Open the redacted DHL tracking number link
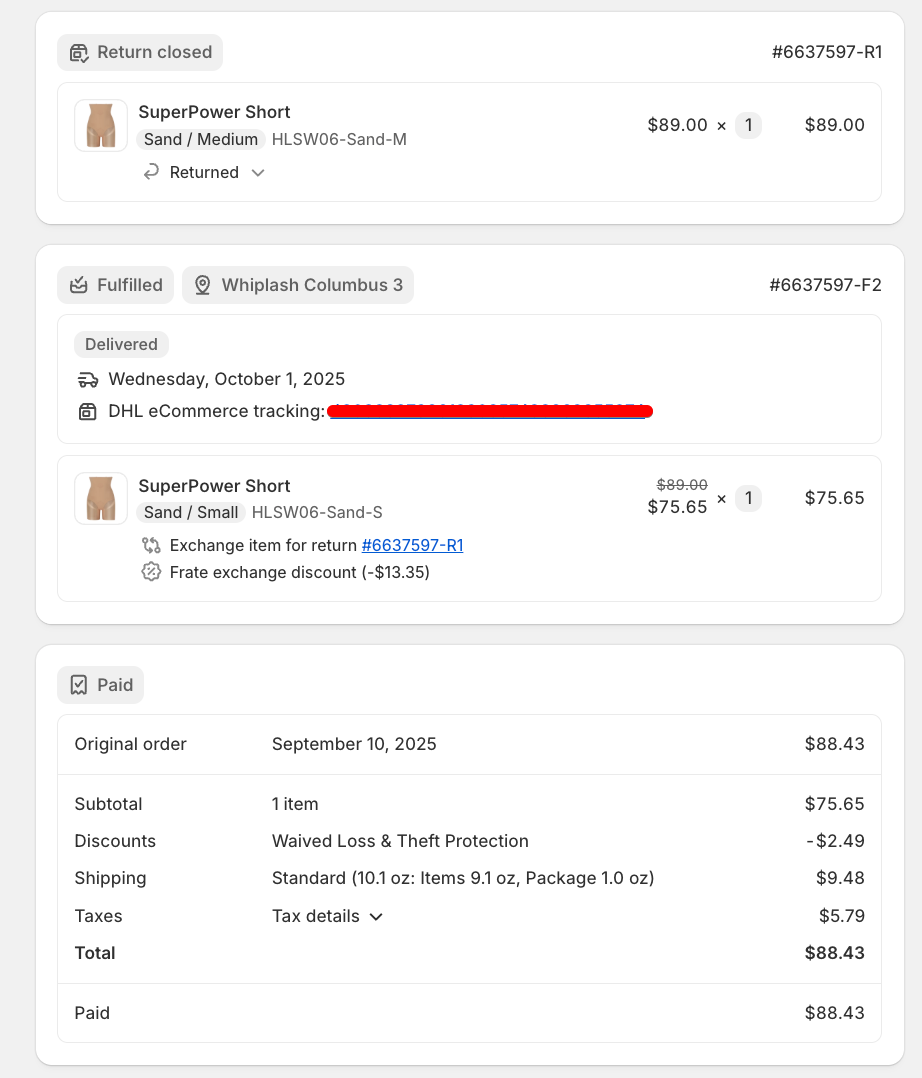 [x=490, y=411]
